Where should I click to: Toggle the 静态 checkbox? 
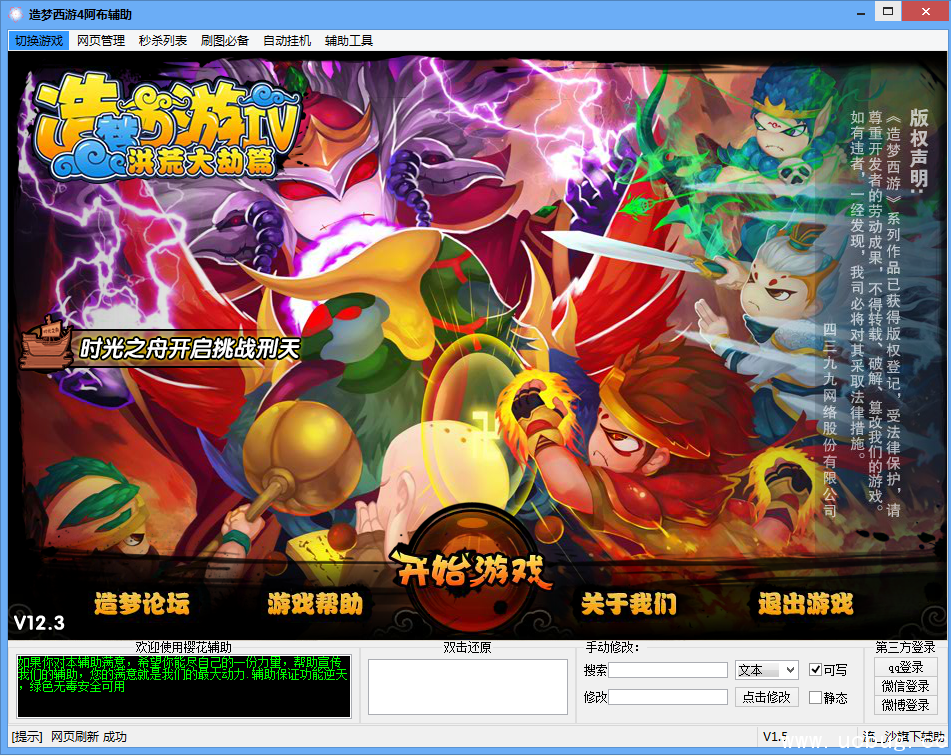click(815, 698)
